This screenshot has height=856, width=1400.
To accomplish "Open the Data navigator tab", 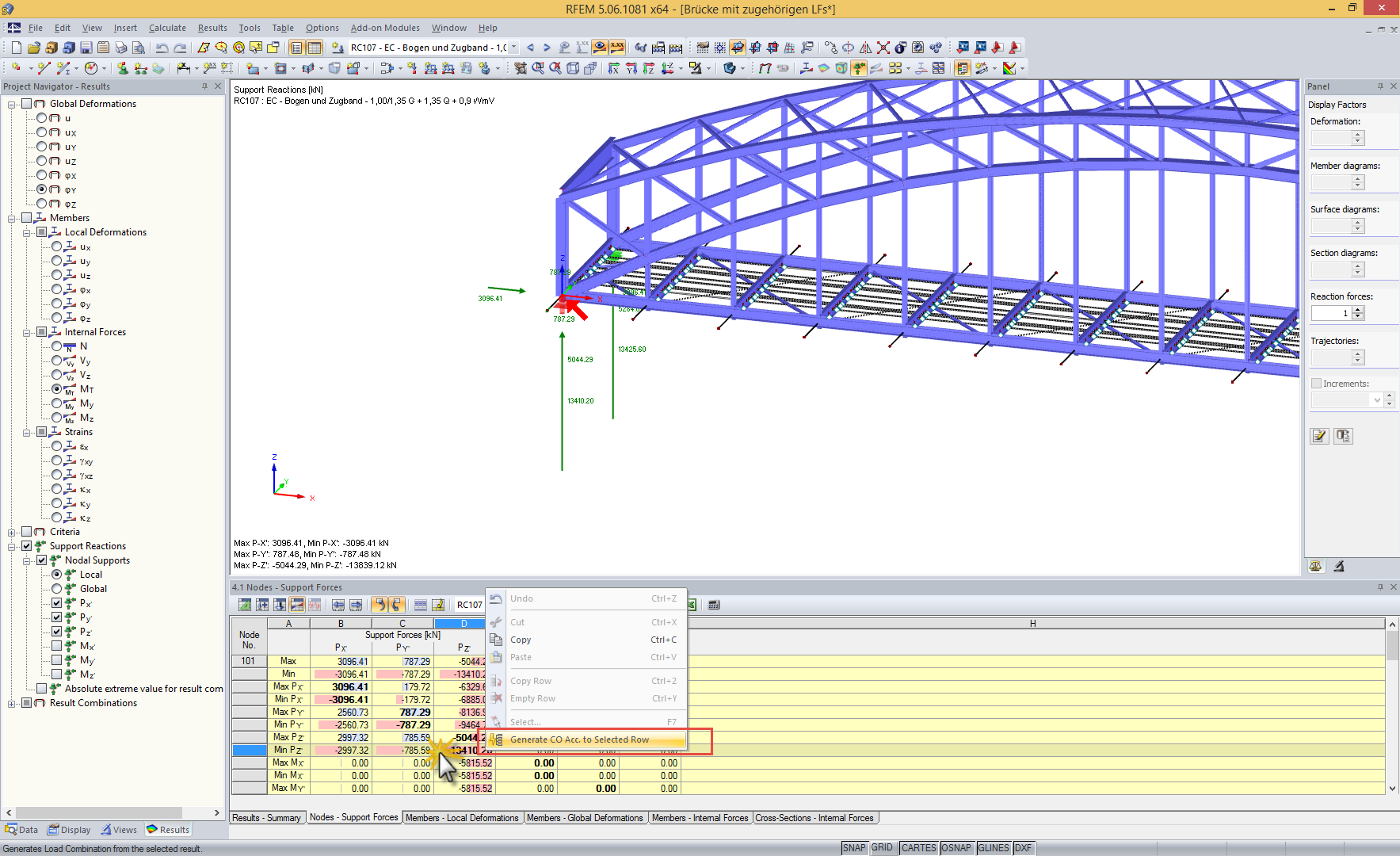I will (x=21, y=830).
